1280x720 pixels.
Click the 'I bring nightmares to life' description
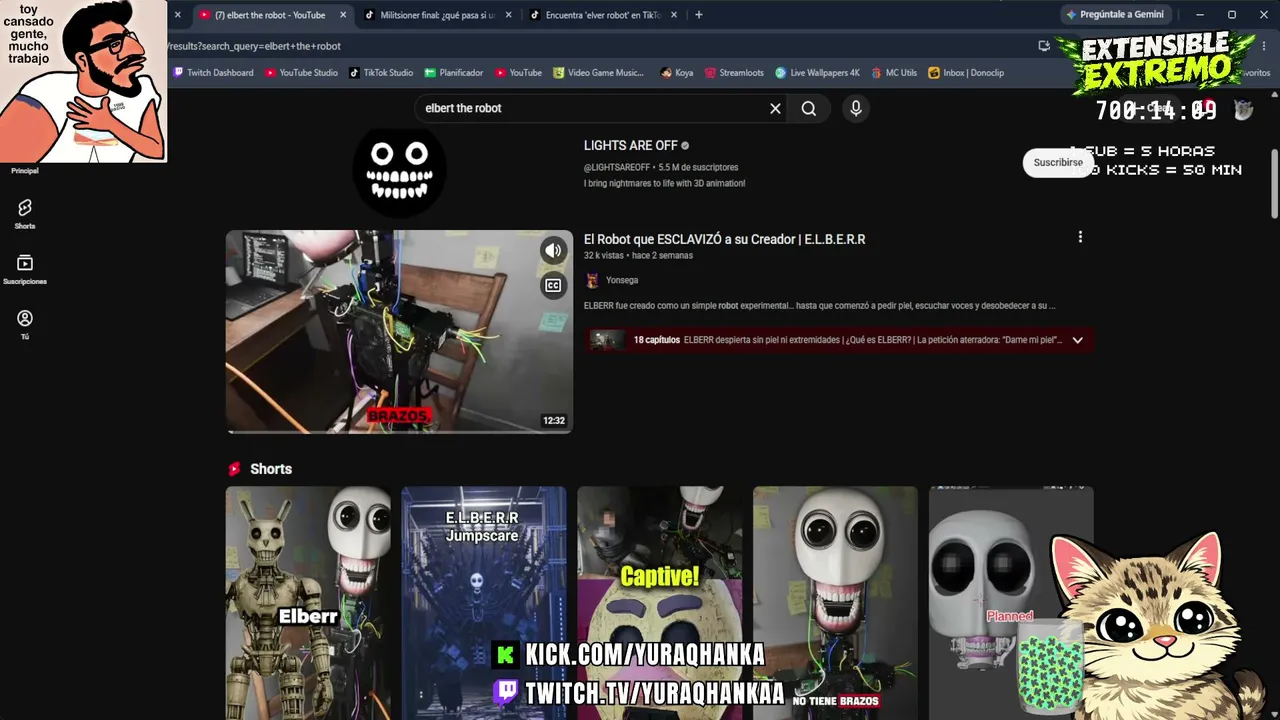click(665, 184)
